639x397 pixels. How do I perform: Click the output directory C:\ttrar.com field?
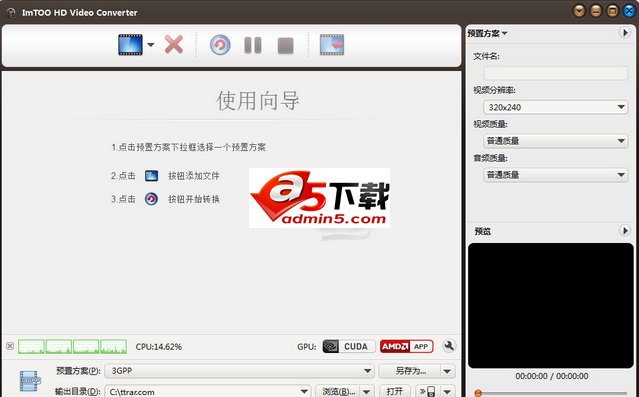point(208,391)
